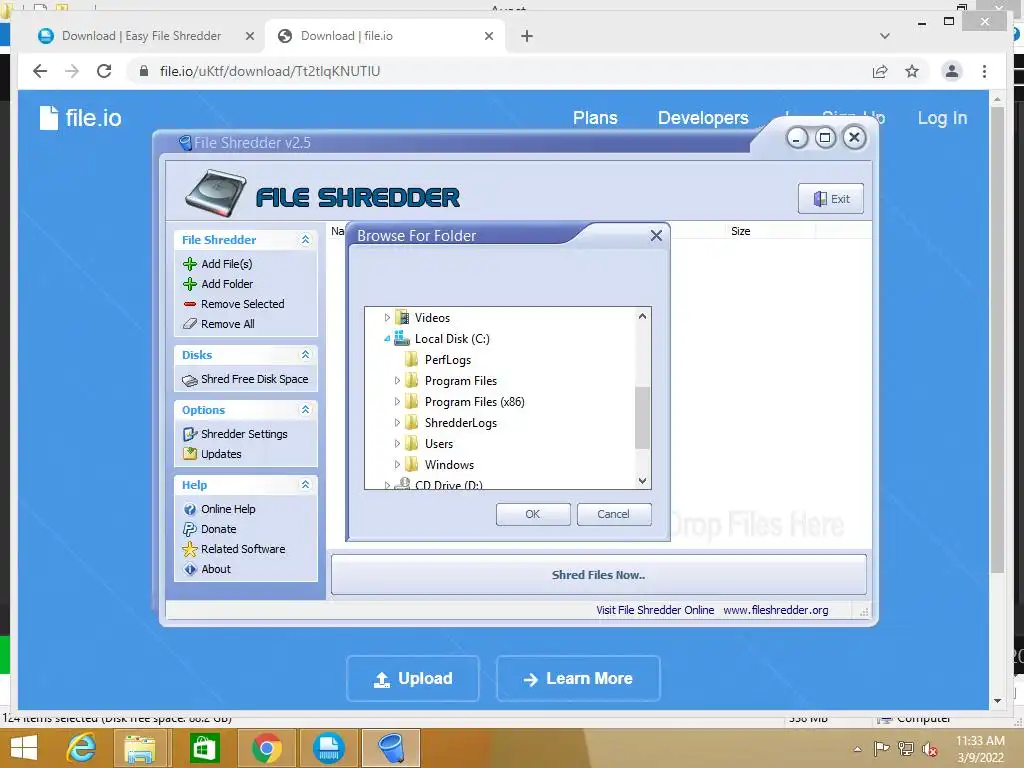Screen dimensions: 1024x768
Task: Click the Add Folder green plus icon
Action: click(x=189, y=284)
